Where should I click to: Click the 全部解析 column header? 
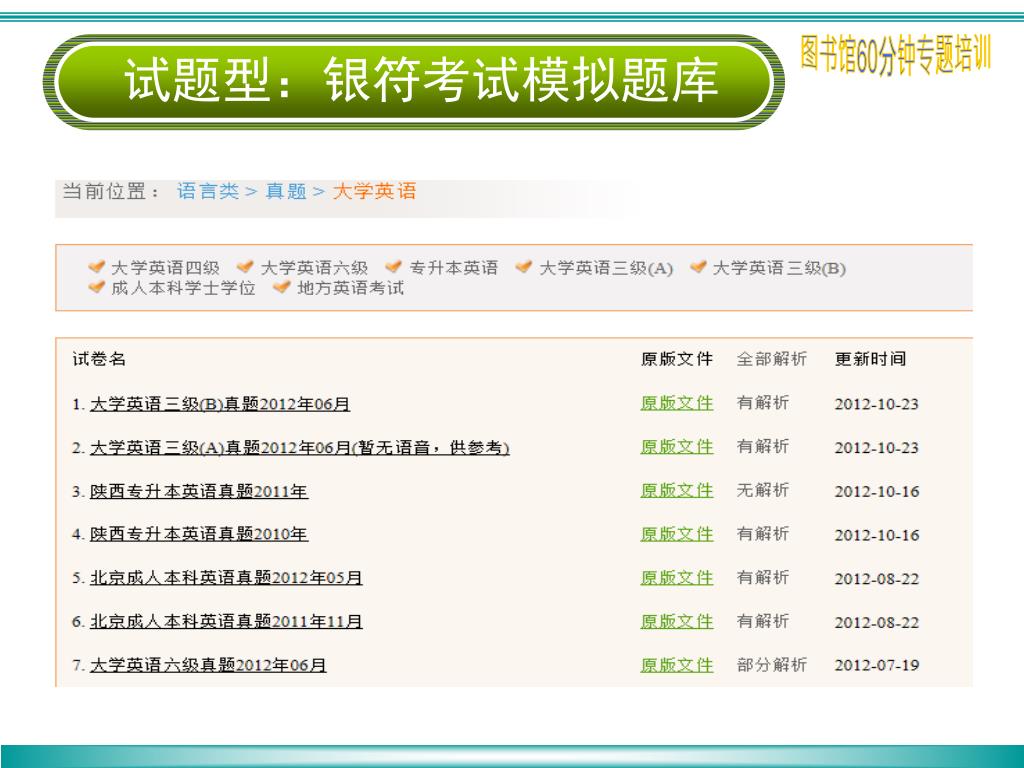(x=772, y=359)
